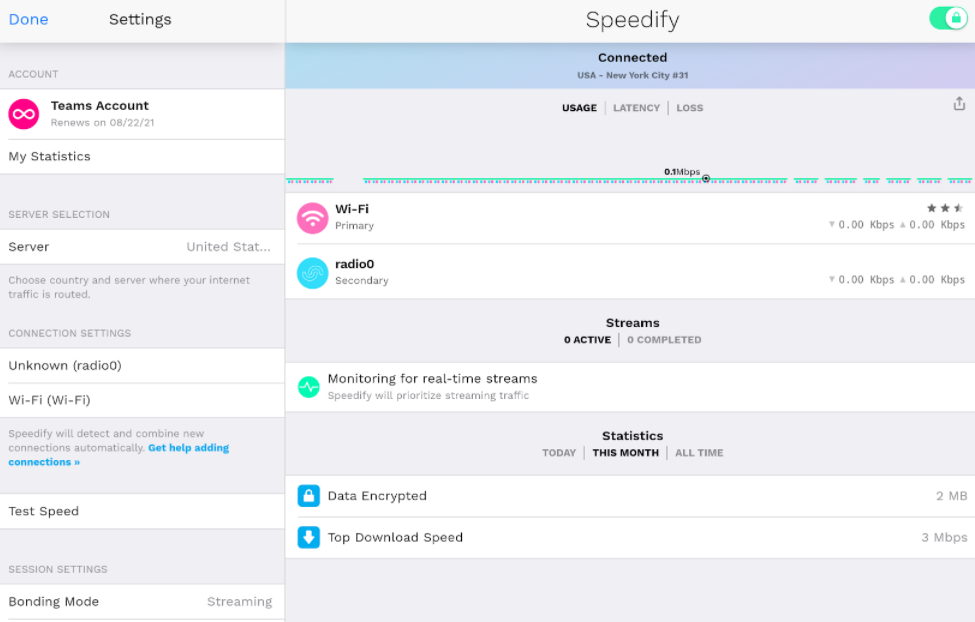Viewport: 975px width, 622px height.
Task: Open the share/export icon on the graph
Action: (959, 103)
